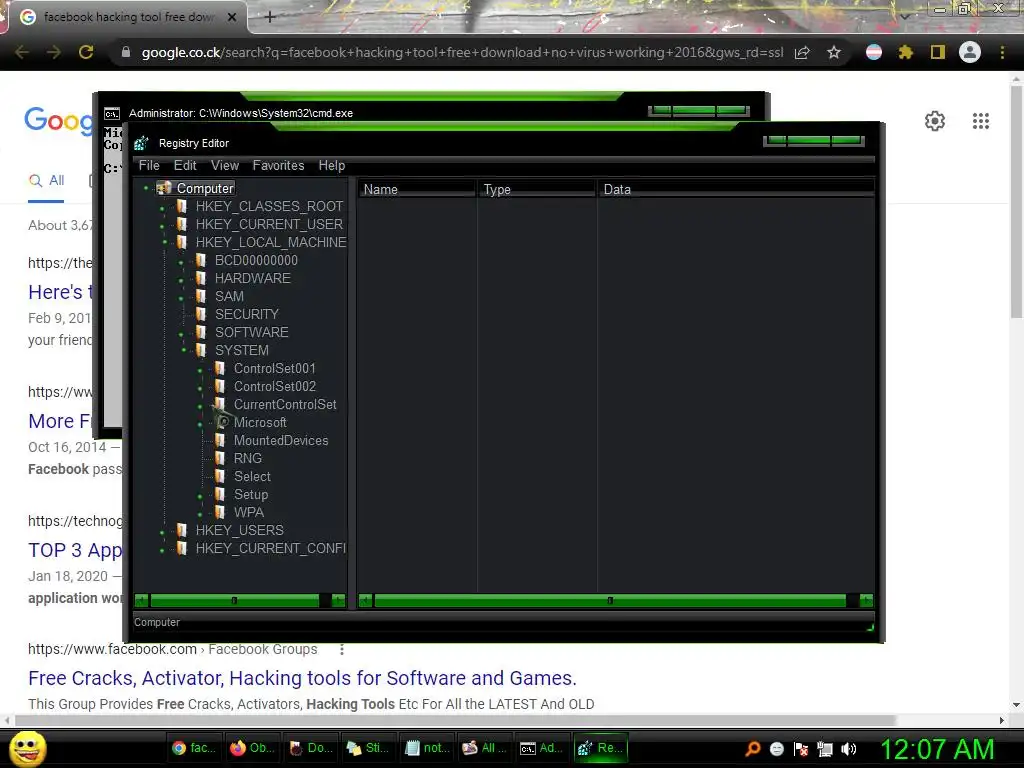The height and width of the screenshot is (768, 1024).
Task: Click the SECURITY key folder icon
Action: 201,314
